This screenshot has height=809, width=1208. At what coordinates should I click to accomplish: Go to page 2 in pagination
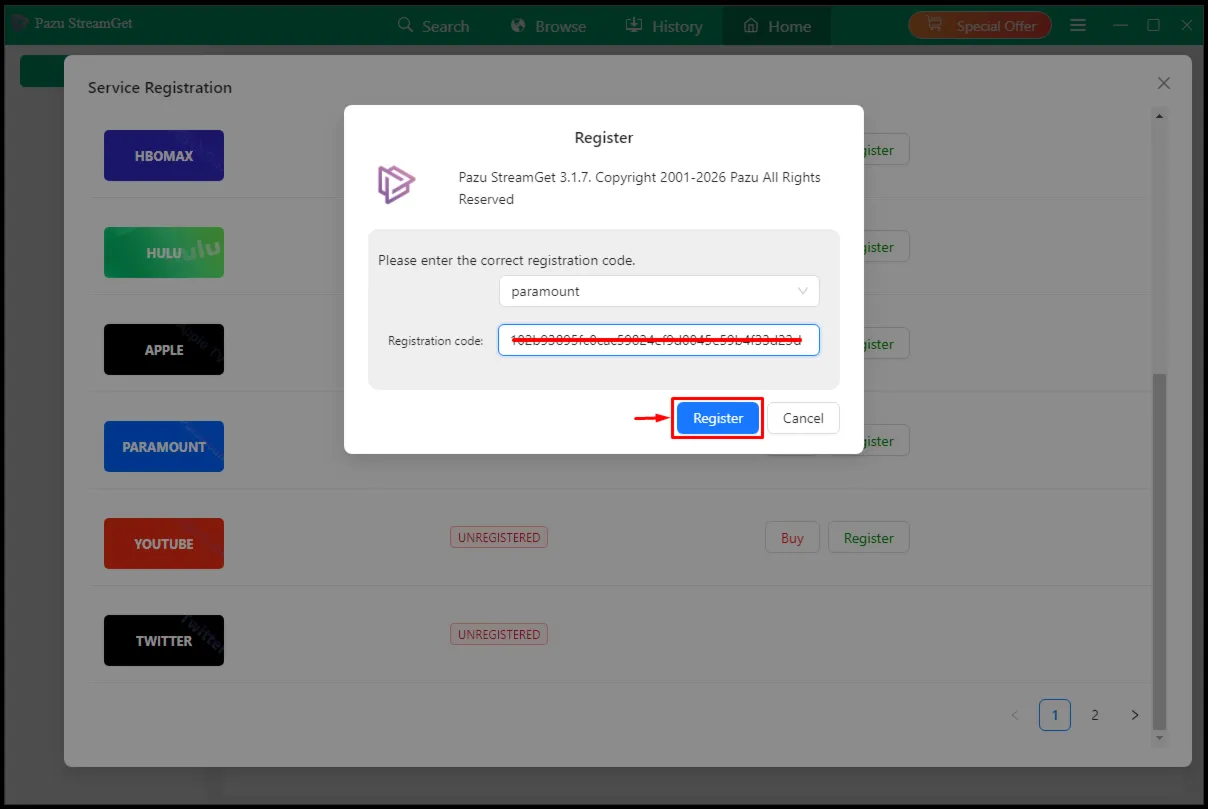pyautogui.click(x=1095, y=715)
